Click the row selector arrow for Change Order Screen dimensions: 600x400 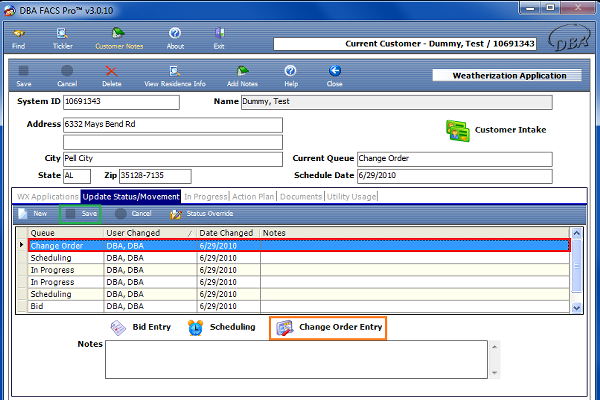click(x=22, y=245)
